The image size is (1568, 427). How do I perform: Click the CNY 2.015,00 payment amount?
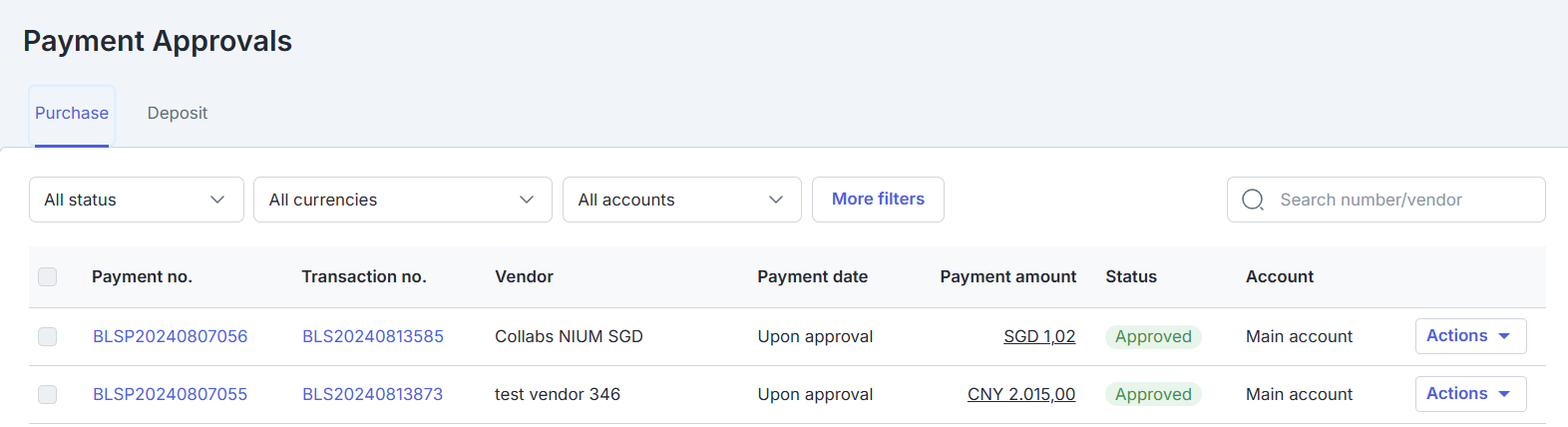[x=1021, y=394]
